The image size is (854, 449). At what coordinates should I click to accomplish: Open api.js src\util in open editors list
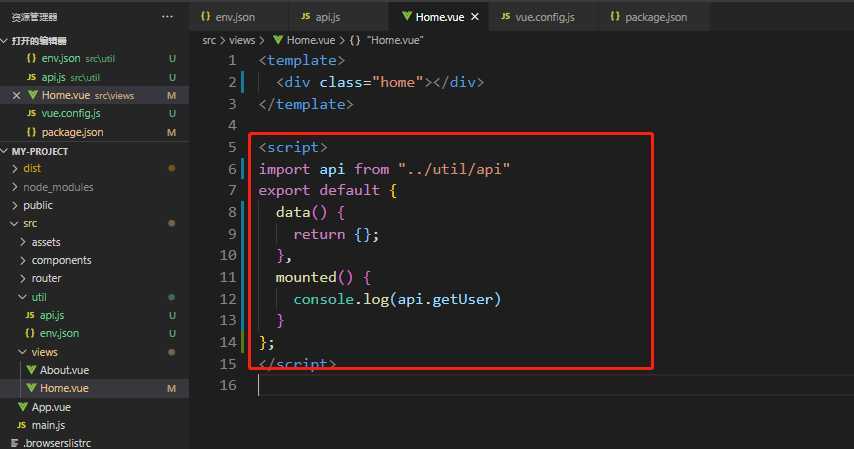[94, 77]
